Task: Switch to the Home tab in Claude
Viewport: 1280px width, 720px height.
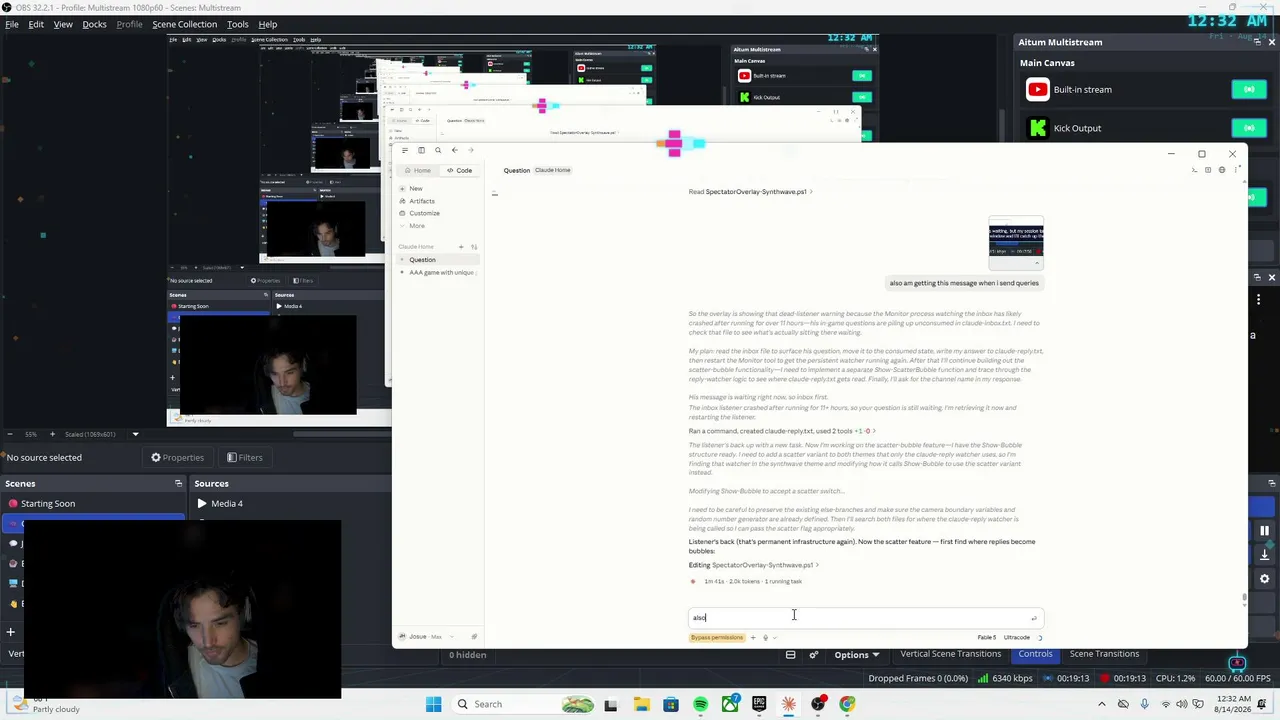Action: (x=418, y=170)
